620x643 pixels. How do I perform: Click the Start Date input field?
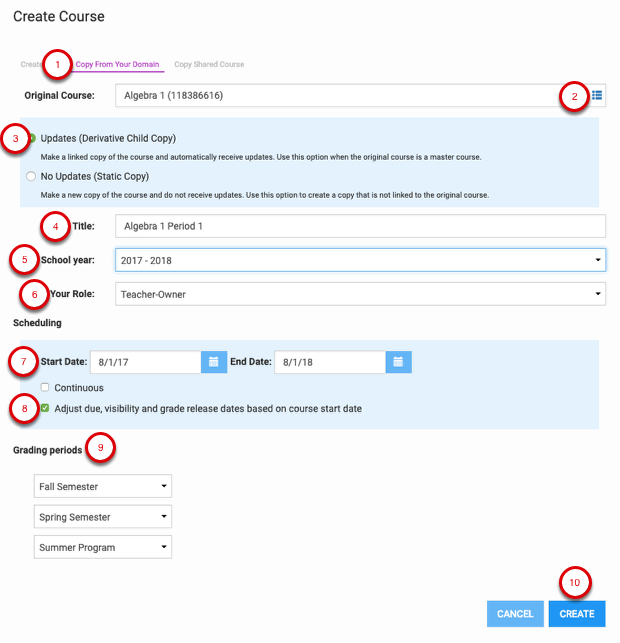[146, 362]
